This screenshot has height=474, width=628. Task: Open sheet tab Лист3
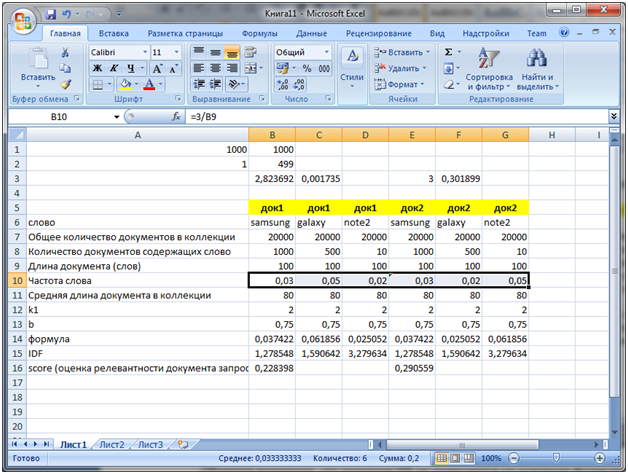tap(151, 445)
